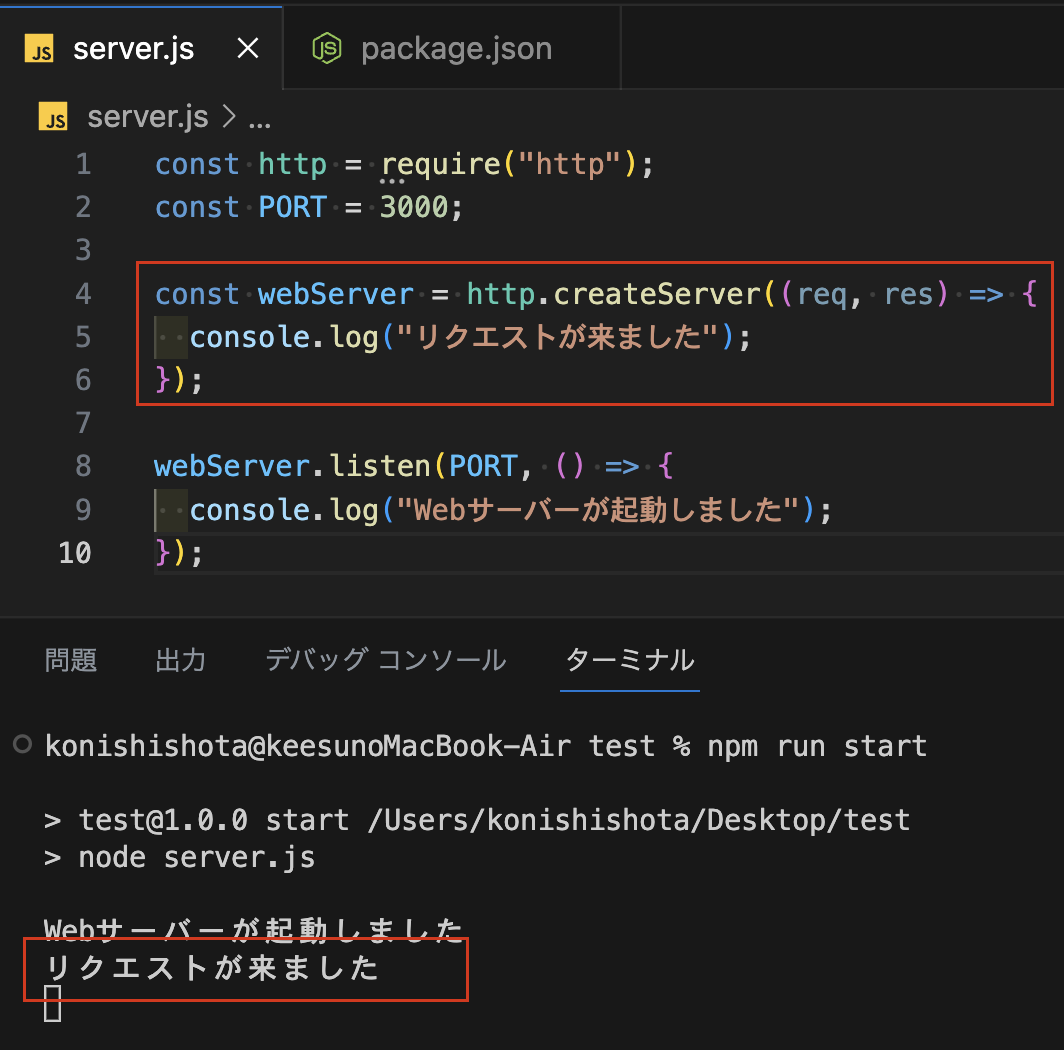This screenshot has height=1050, width=1064.
Task: Click the PORT constant on line 2
Action: click(x=293, y=207)
